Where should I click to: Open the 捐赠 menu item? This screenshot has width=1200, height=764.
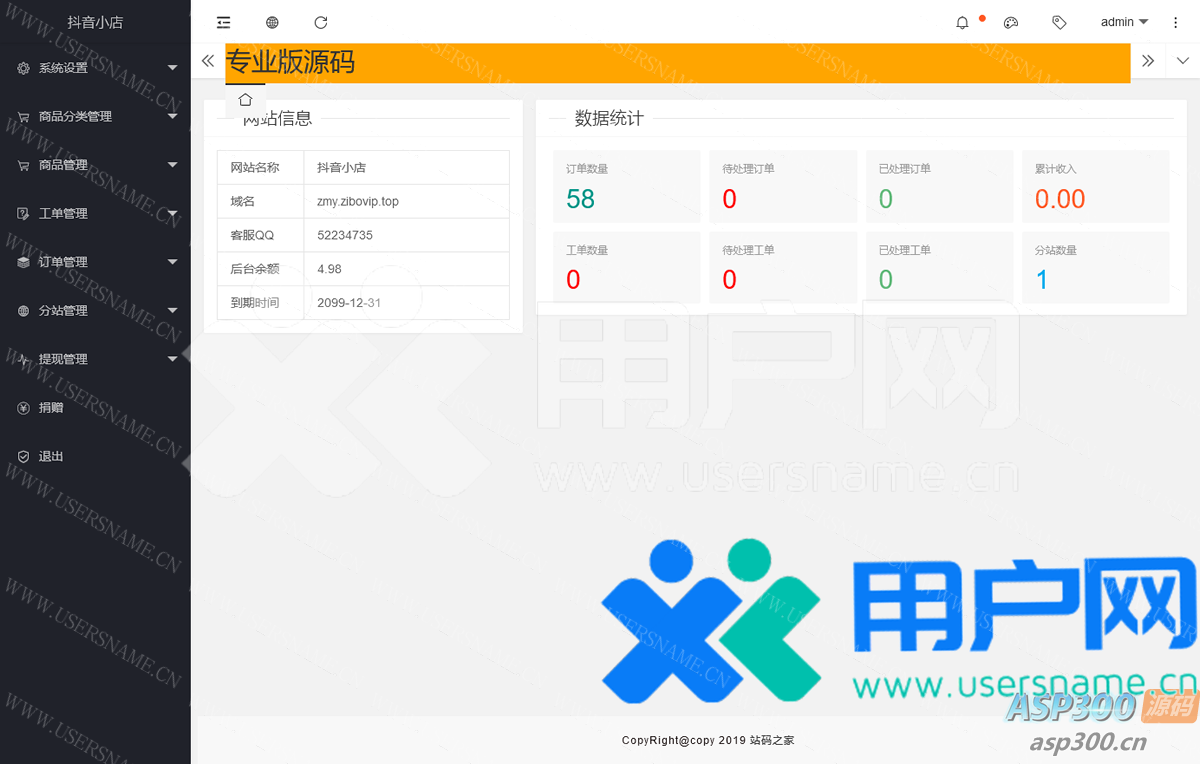coord(51,408)
